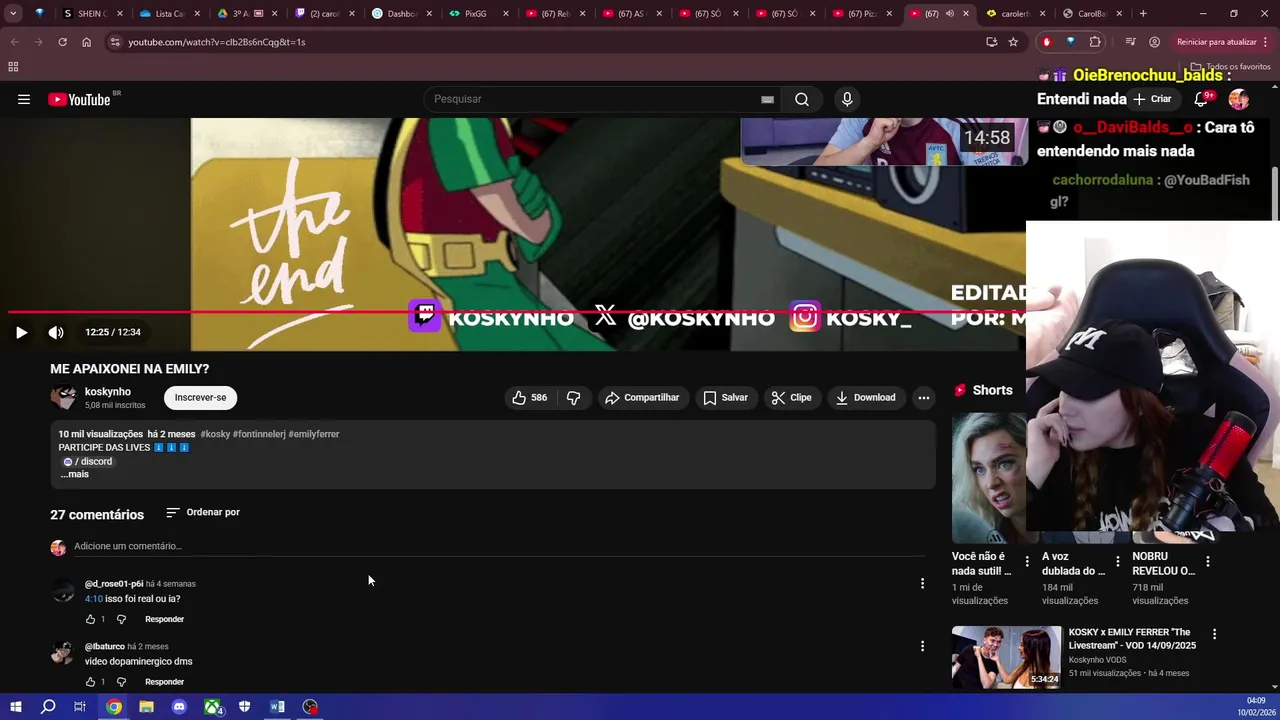1280x720 pixels.
Task: Reload the page in Chrome
Action: (x=62, y=42)
